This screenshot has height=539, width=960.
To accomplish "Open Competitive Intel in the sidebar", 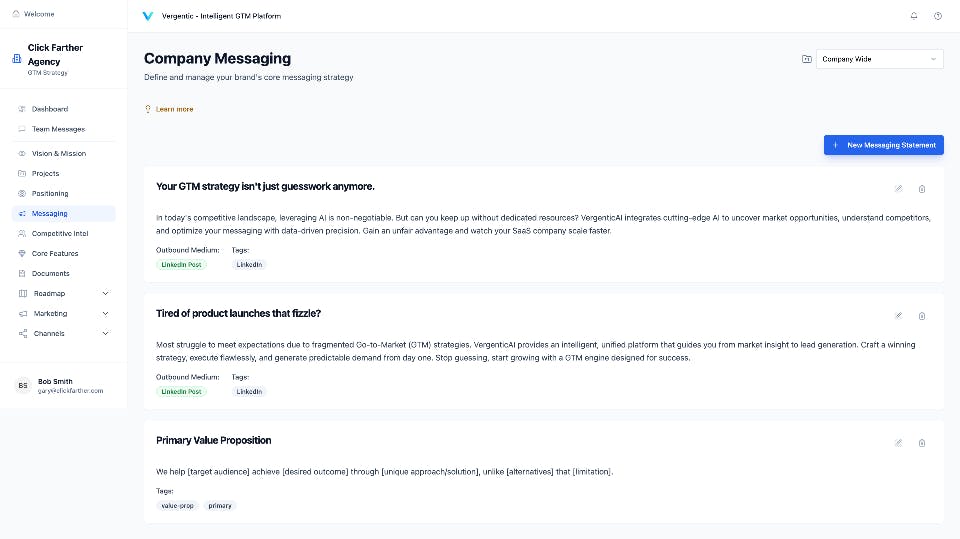I will pyautogui.click(x=59, y=233).
